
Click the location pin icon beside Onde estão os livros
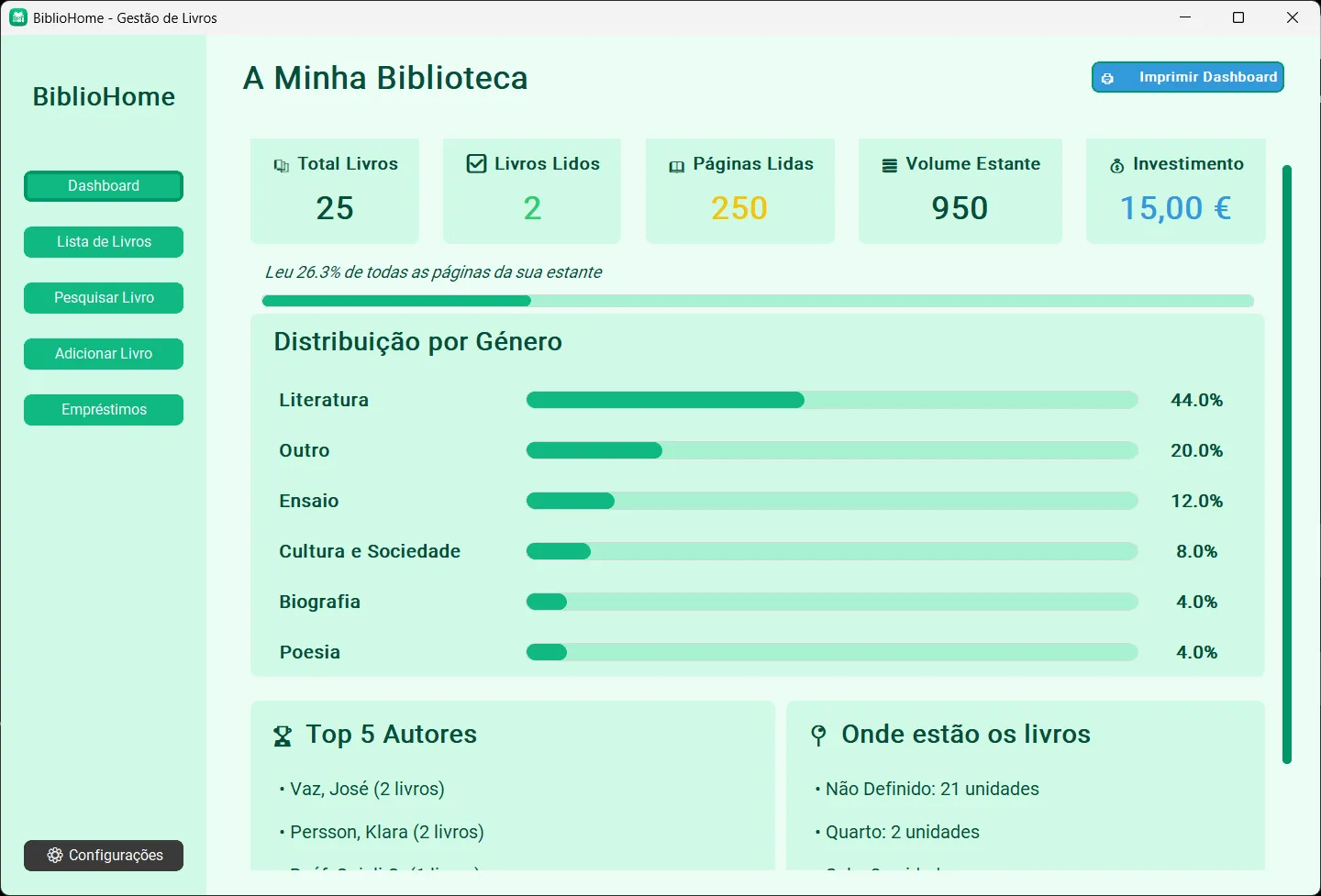pos(817,735)
